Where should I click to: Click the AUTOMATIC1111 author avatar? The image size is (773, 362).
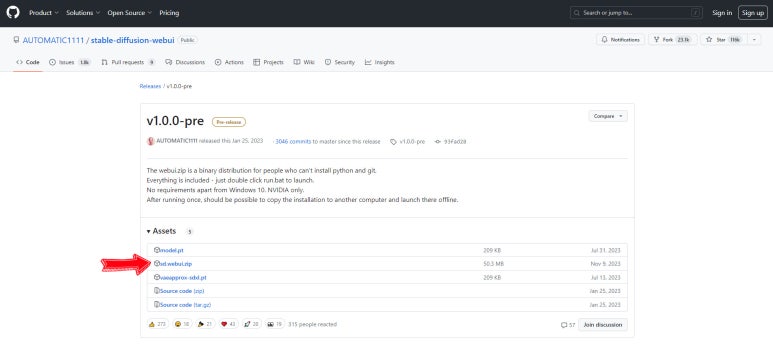tap(151, 141)
